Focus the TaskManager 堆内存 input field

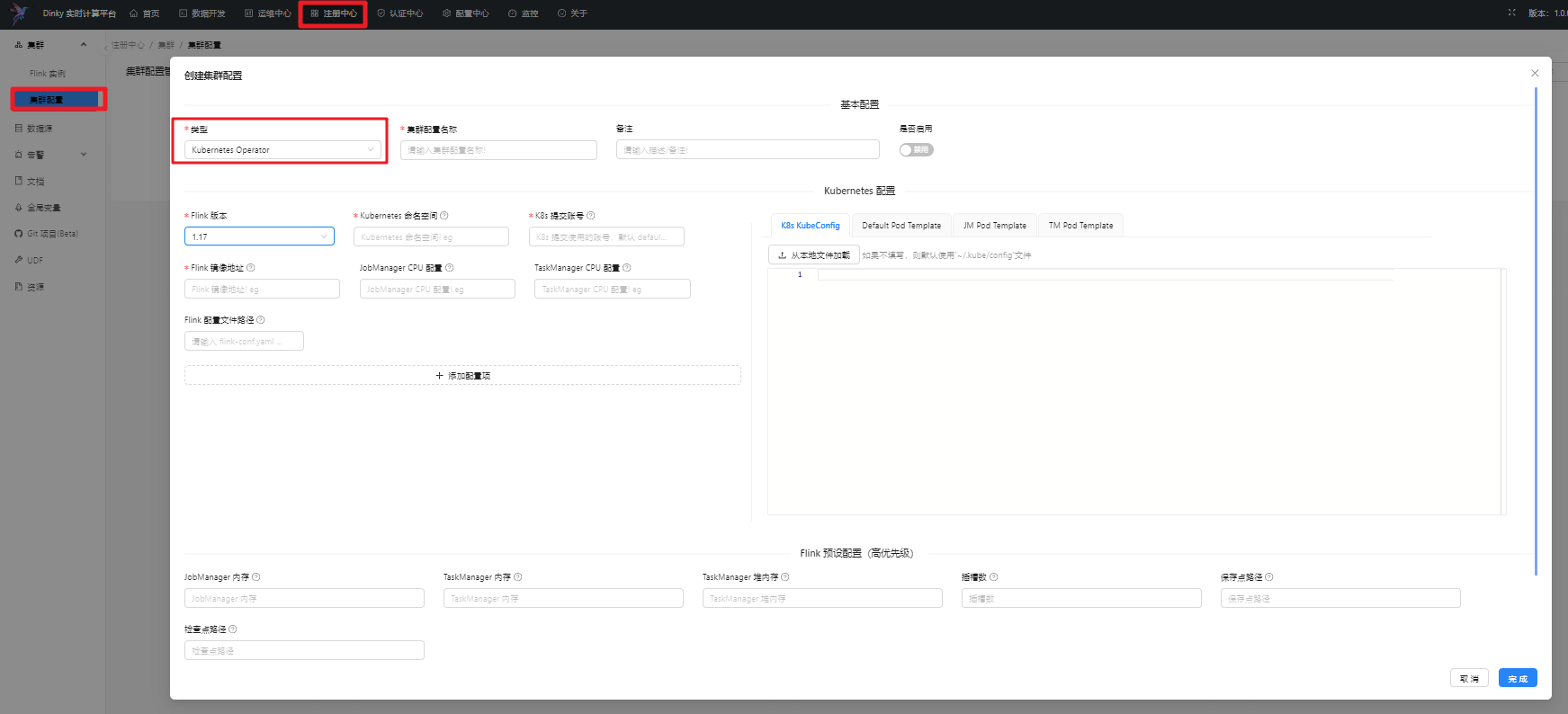[822, 598]
